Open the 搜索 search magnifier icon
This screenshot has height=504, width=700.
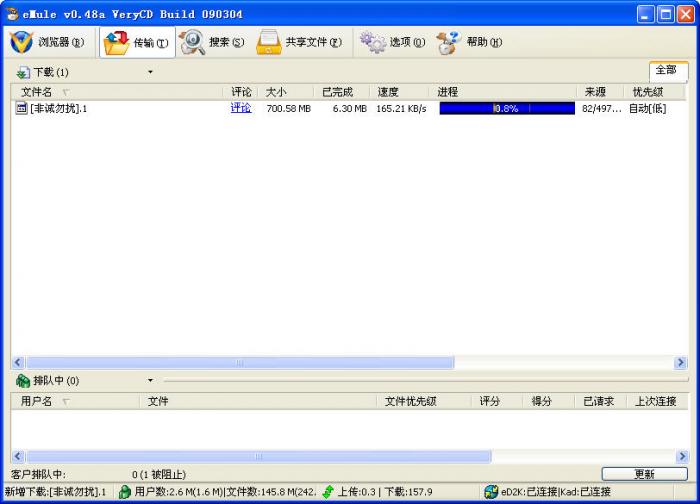click(192, 42)
